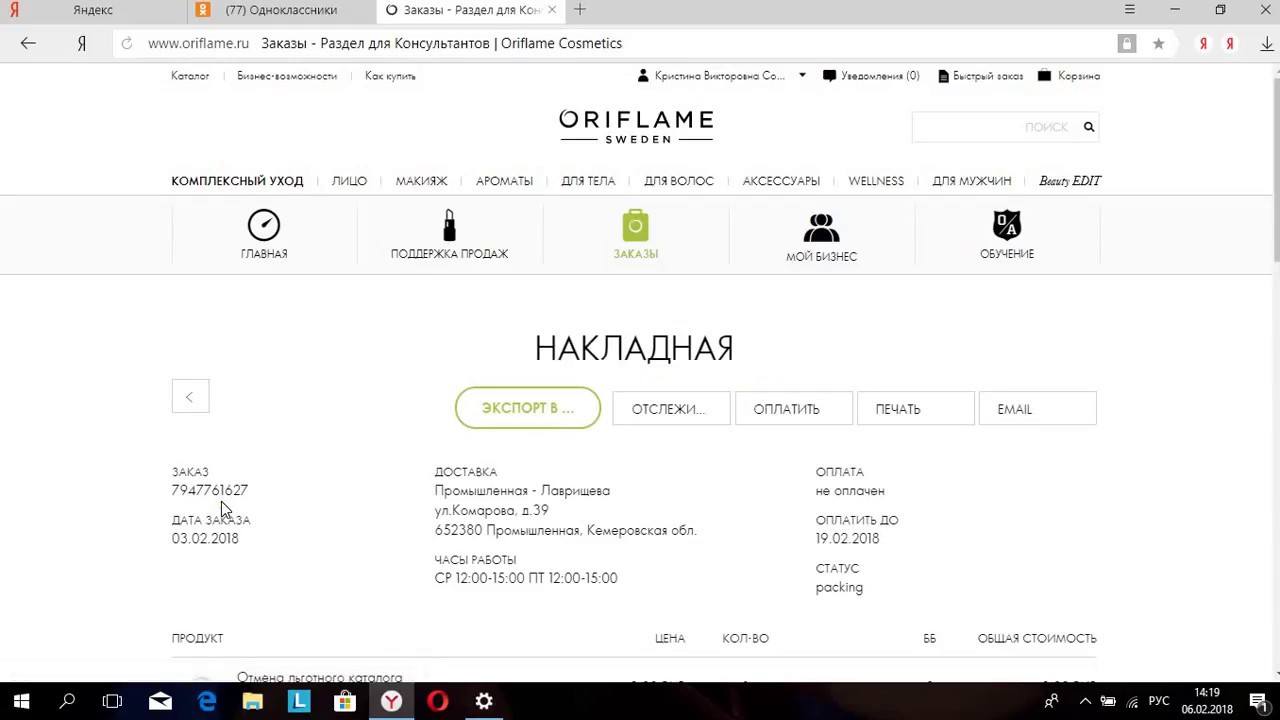Open the Ароматы category

pos(504,181)
